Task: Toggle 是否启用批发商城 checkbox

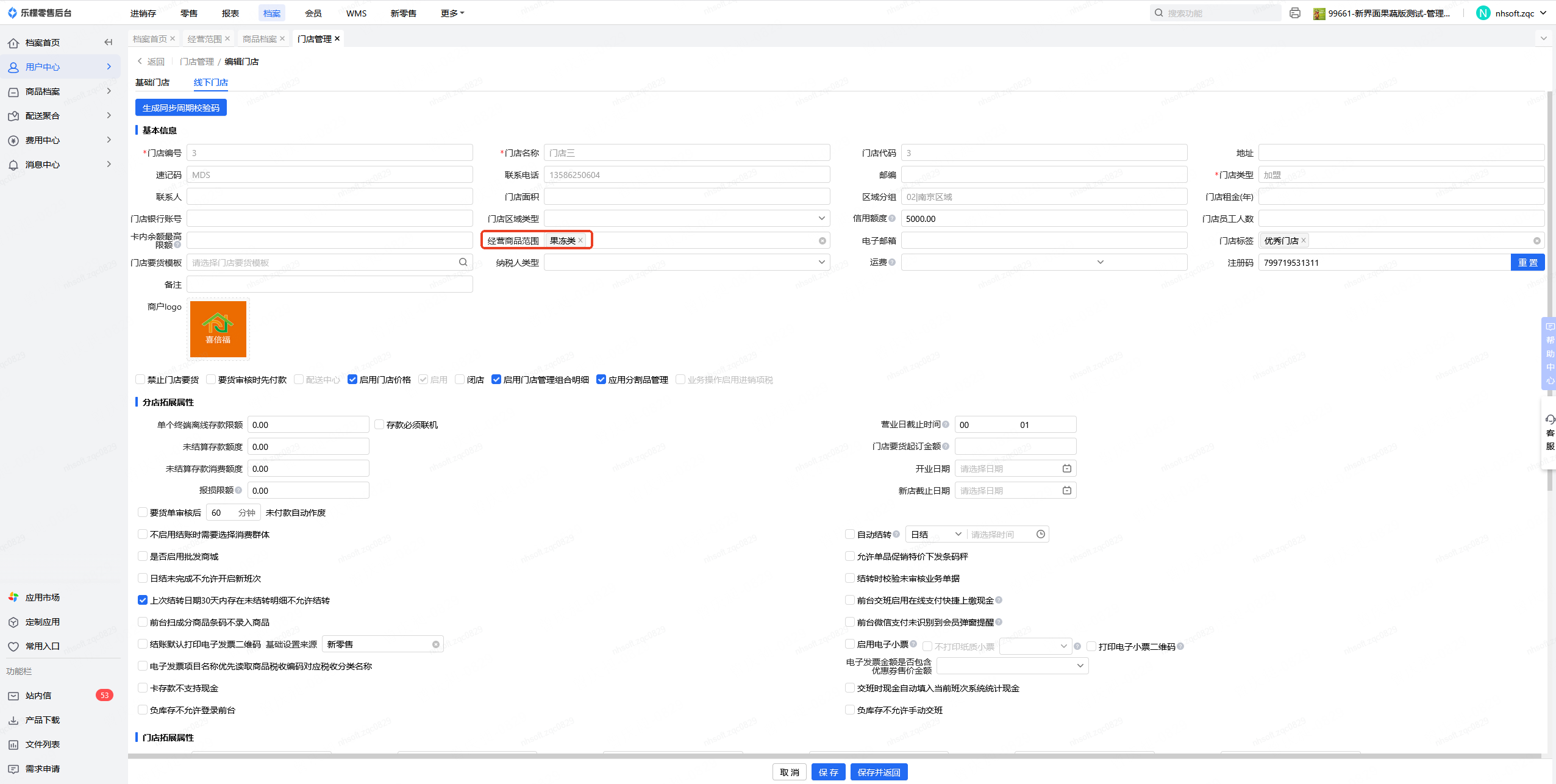Action: coord(143,556)
